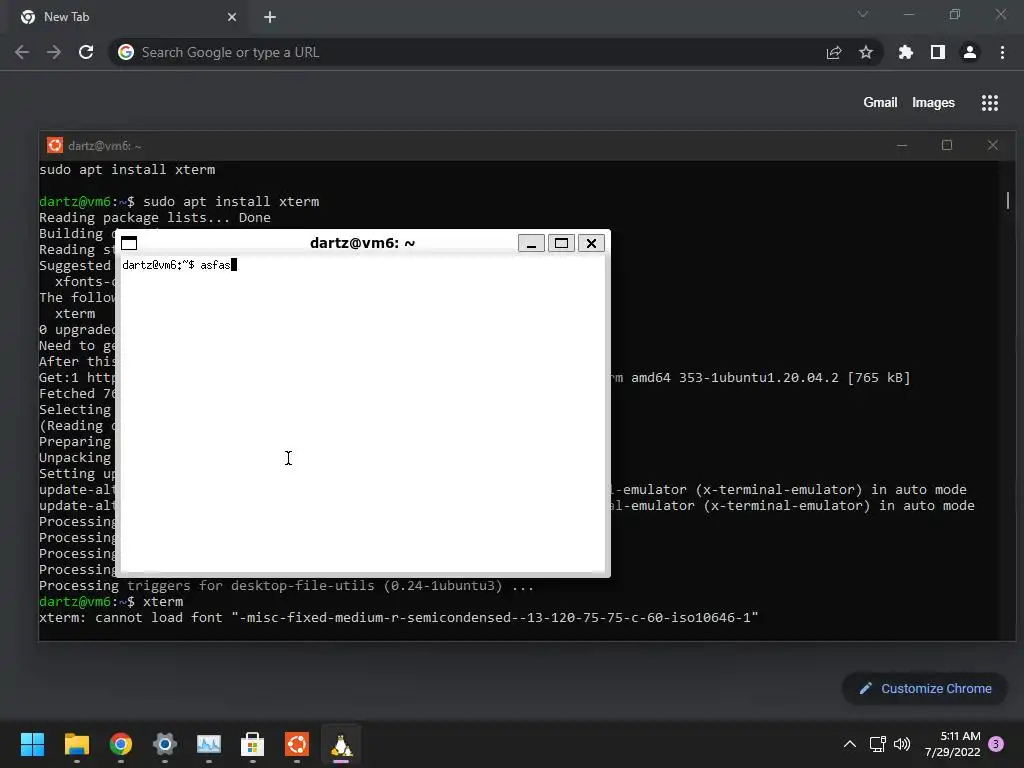Open the notification badge showing 3
This screenshot has width=1024, height=768.
(x=997, y=744)
